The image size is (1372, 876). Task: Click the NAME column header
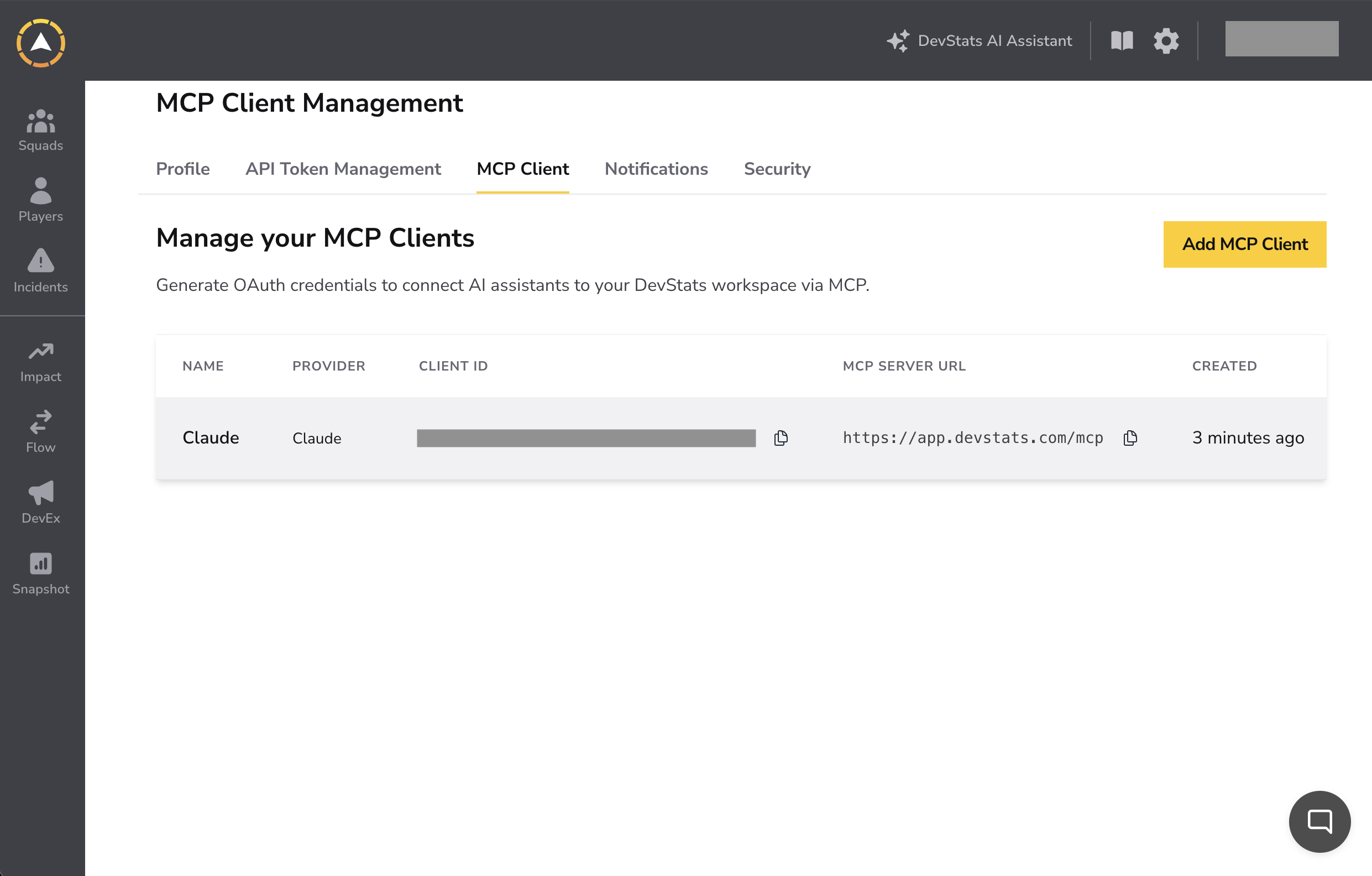(x=203, y=366)
